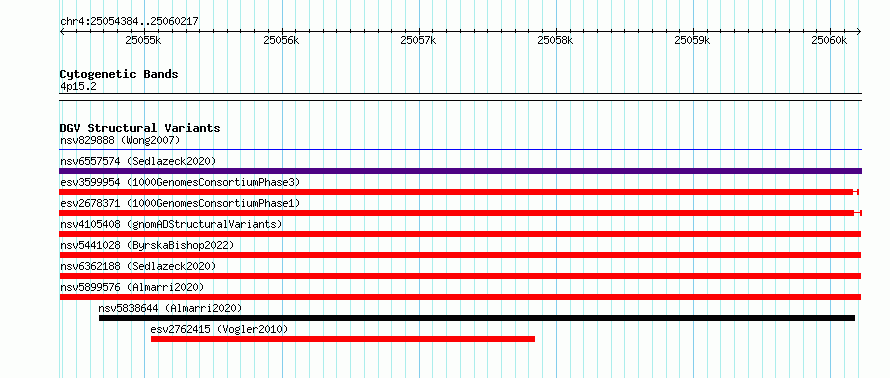Click the red nsv6362188 variant bar
The width and height of the screenshot is (890, 378).
(460, 276)
